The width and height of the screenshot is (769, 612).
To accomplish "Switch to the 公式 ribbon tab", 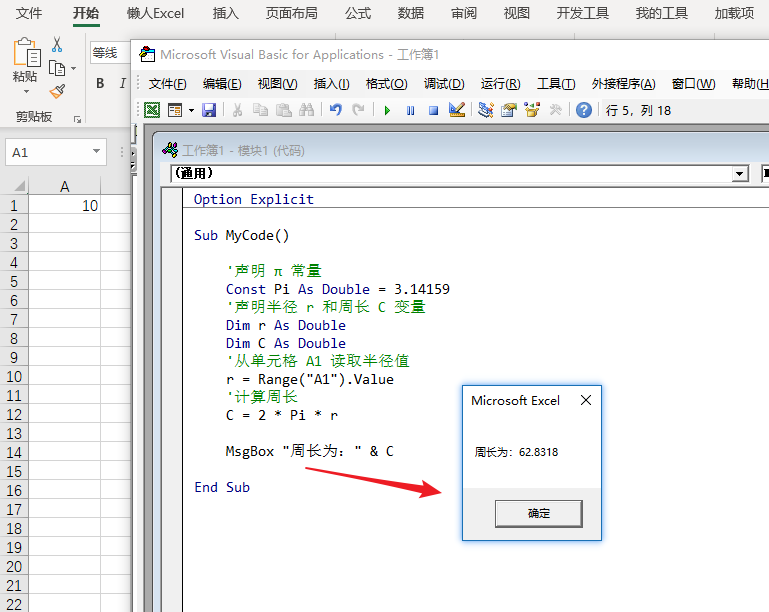I will click(x=358, y=13).
